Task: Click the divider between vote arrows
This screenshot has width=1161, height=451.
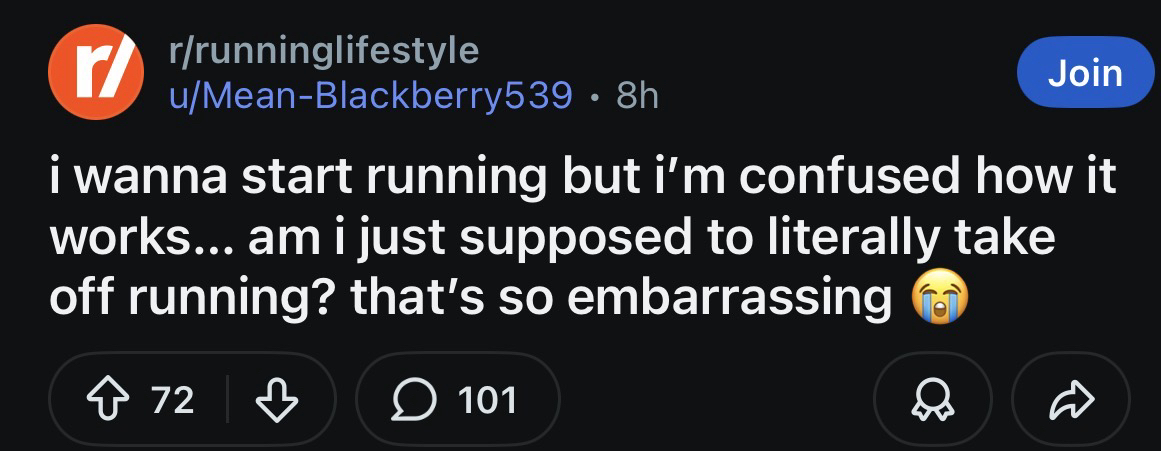Action: (228, 401)
